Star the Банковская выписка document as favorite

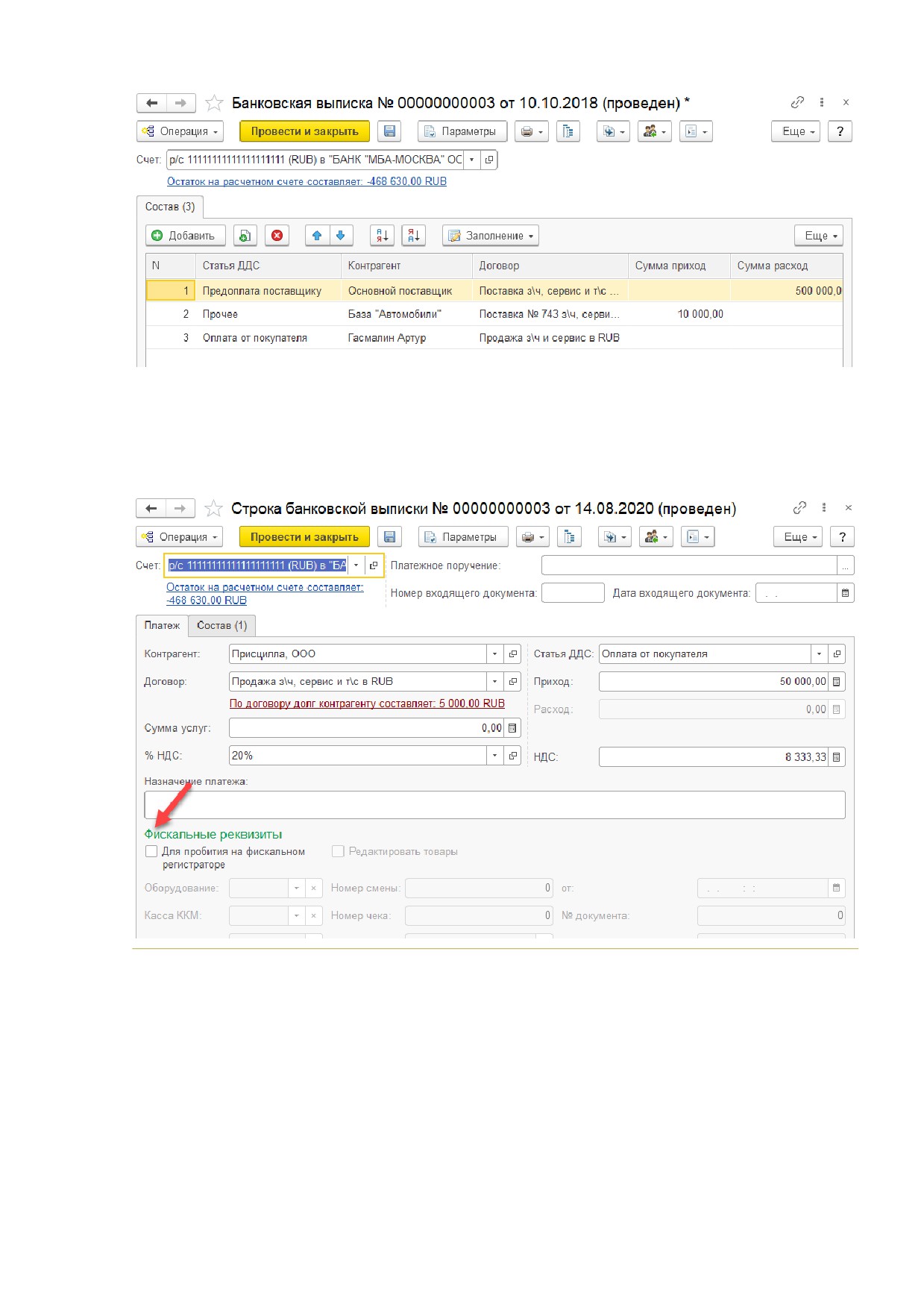click(x=214, y=103)
